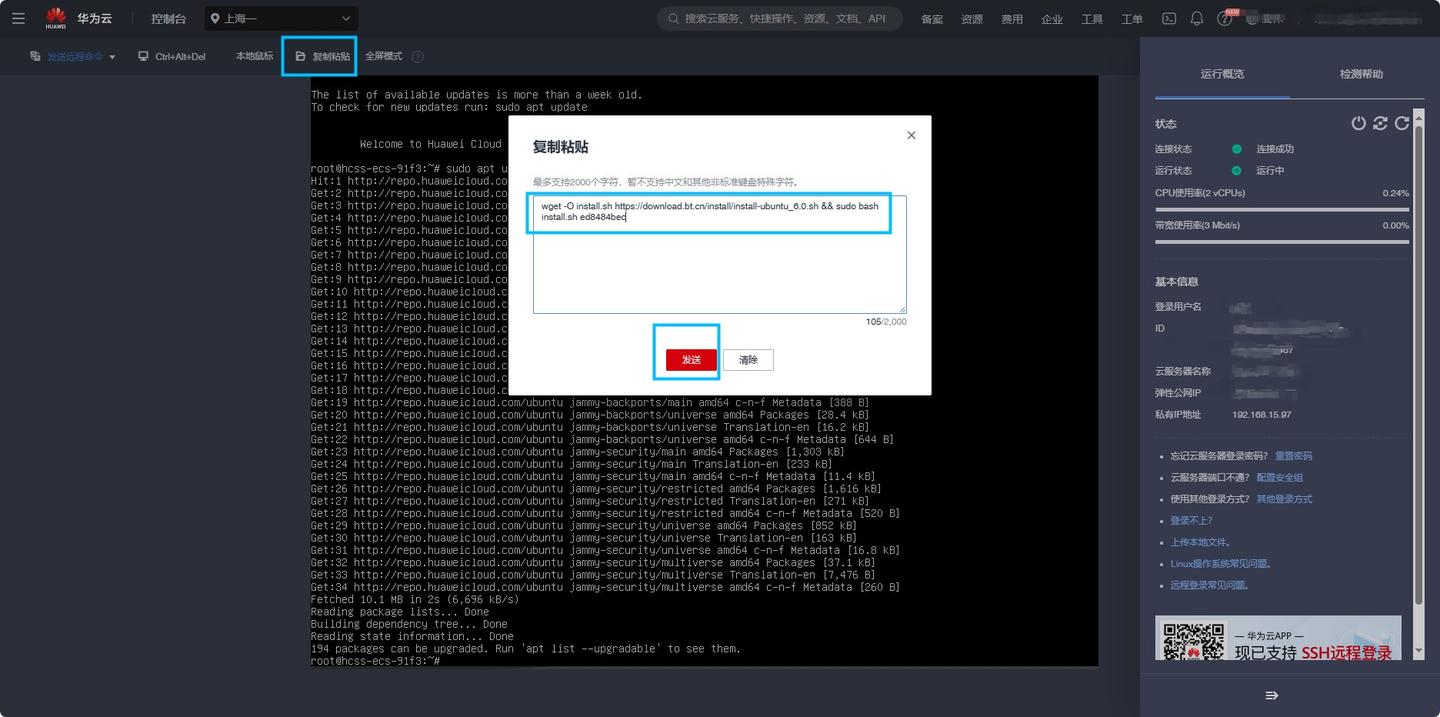This screenshot has width=1440, height=717.
Task: Click the red 发送 send button
Action: tap(691, 360)
